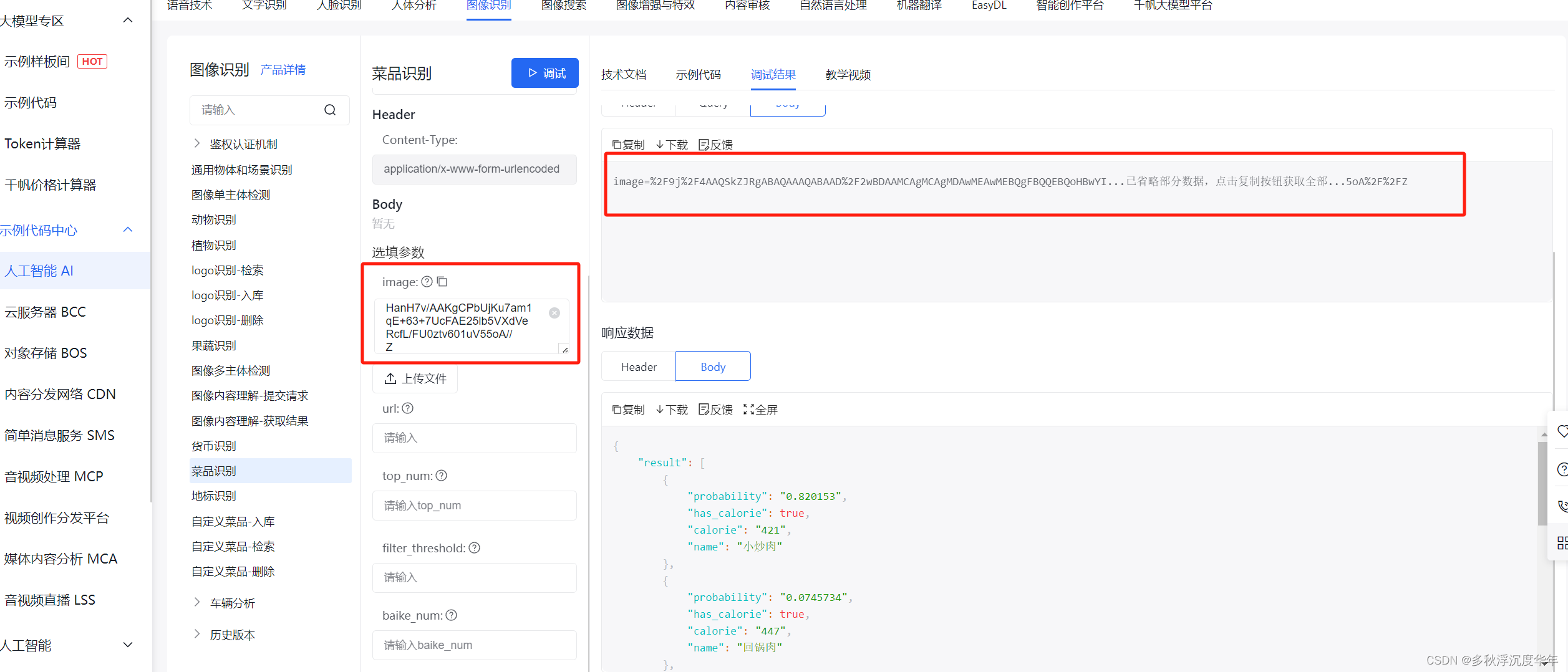Click the help icon beside baike_num label
1568x672 pixels.
point(452,615)
